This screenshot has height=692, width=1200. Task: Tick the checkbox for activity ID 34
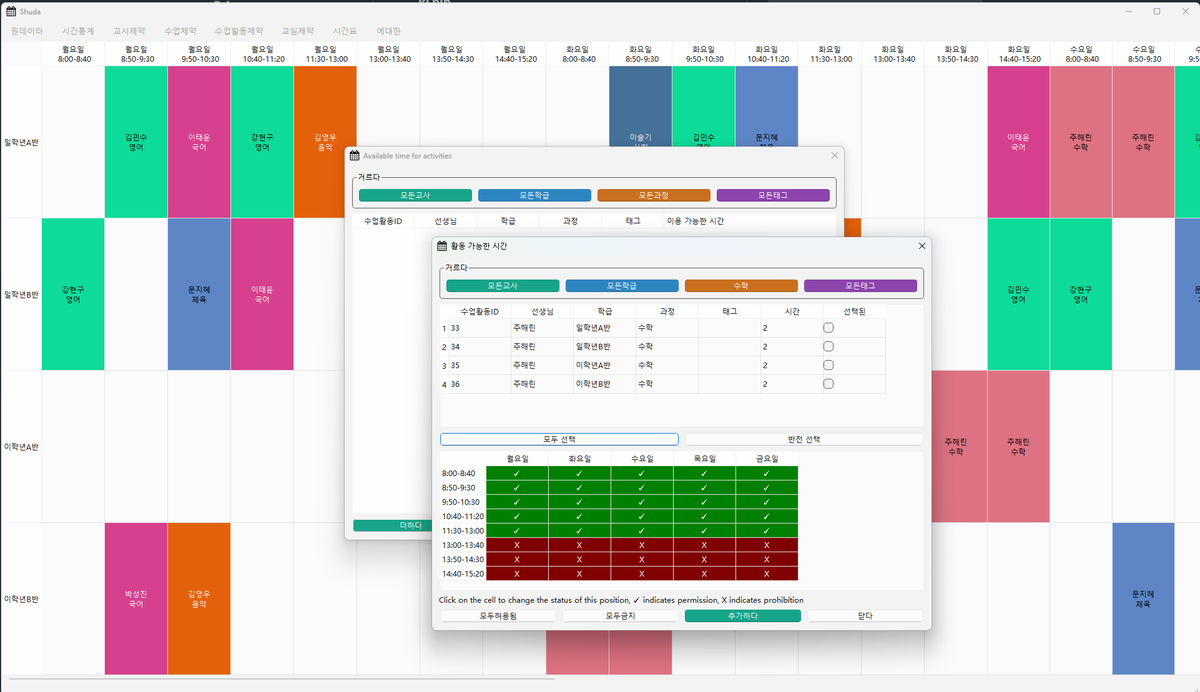[828, 346]
